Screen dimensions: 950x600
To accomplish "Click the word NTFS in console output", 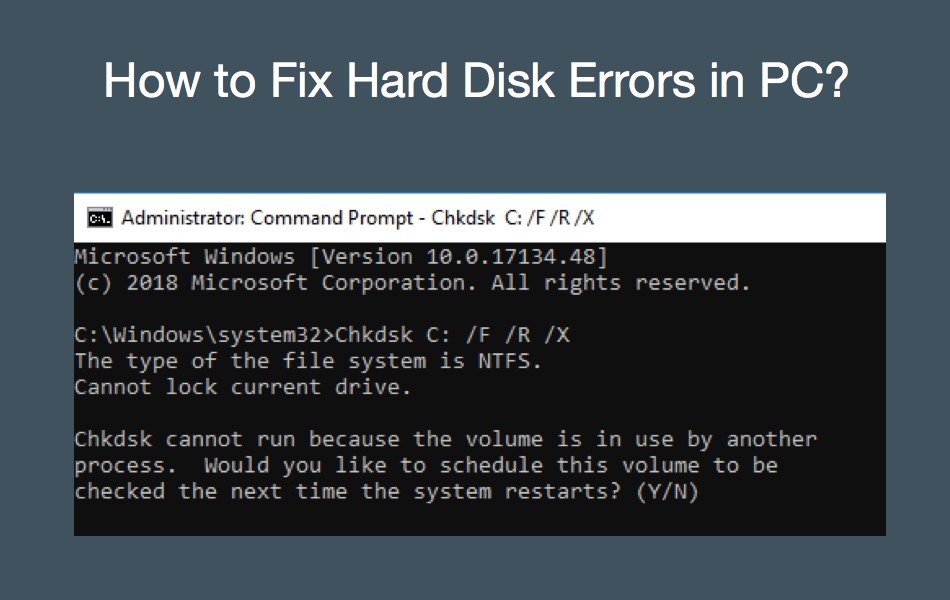I will (509, 361).
